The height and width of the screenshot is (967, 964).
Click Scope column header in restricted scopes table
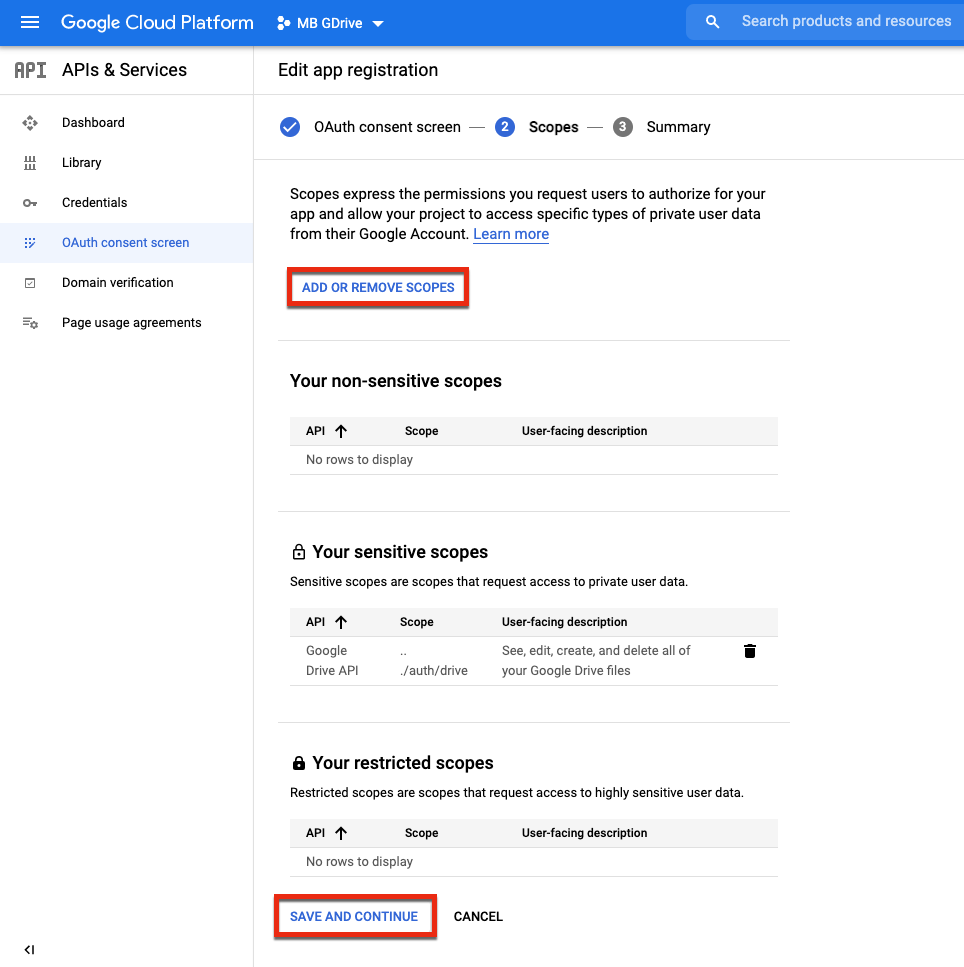421,833
